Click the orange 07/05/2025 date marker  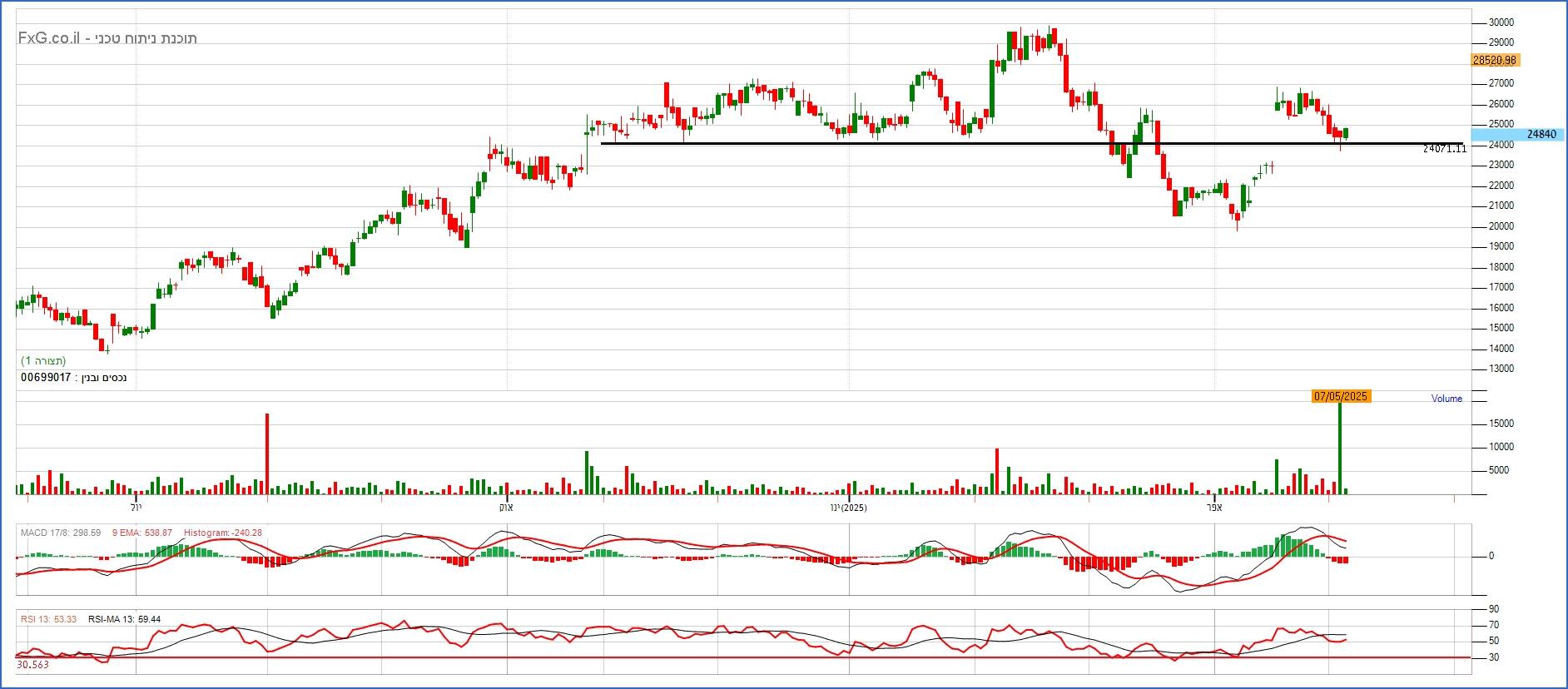1341,396
